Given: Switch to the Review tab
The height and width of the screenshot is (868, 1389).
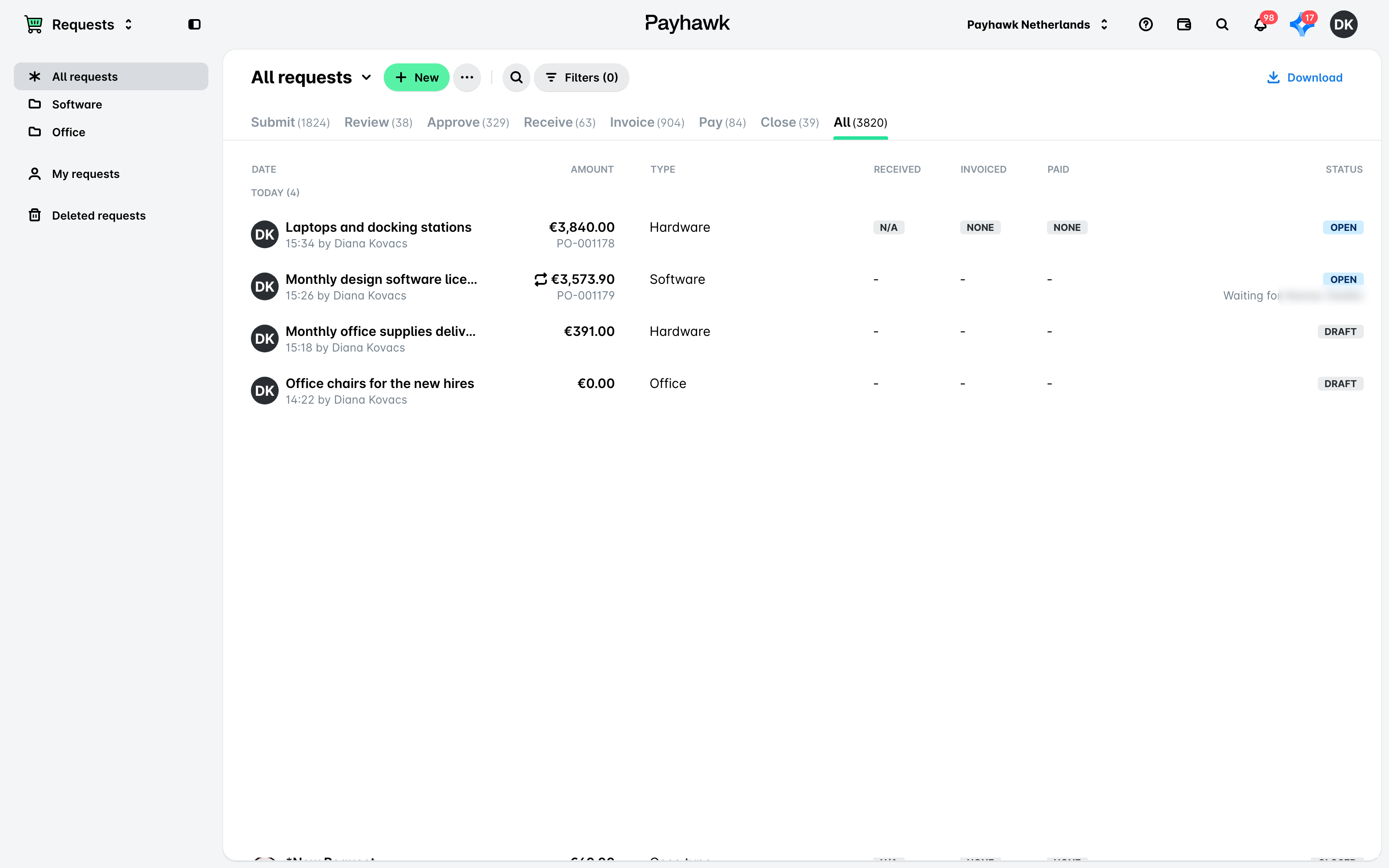Looking at the screenshot, I should tap(378, 122).
